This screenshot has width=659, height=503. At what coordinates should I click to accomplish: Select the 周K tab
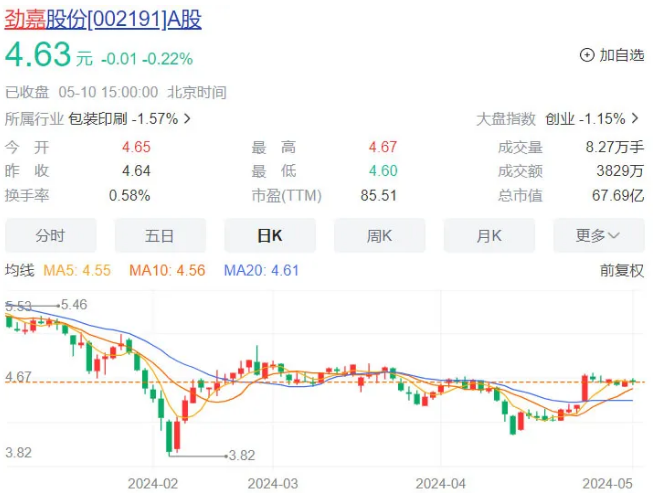tap(380, 236)
